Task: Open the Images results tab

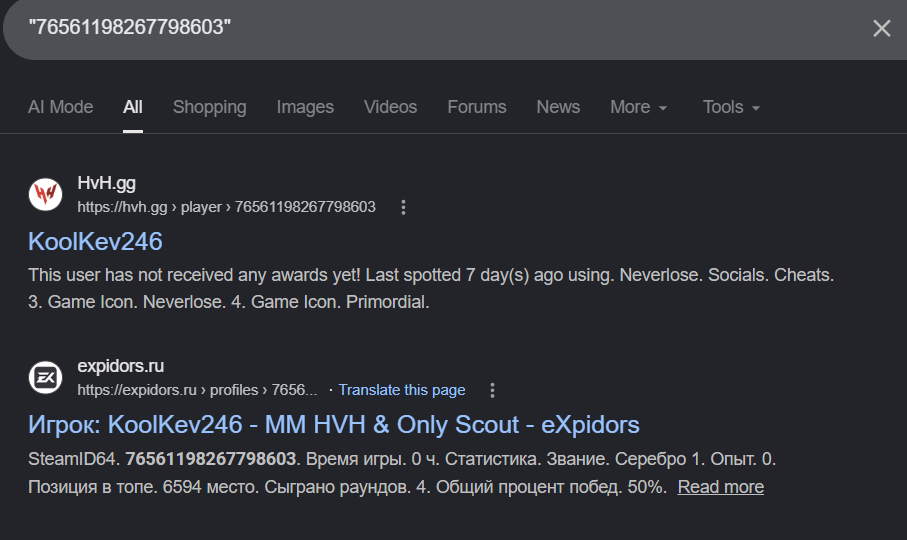Action: click(305, 107)
